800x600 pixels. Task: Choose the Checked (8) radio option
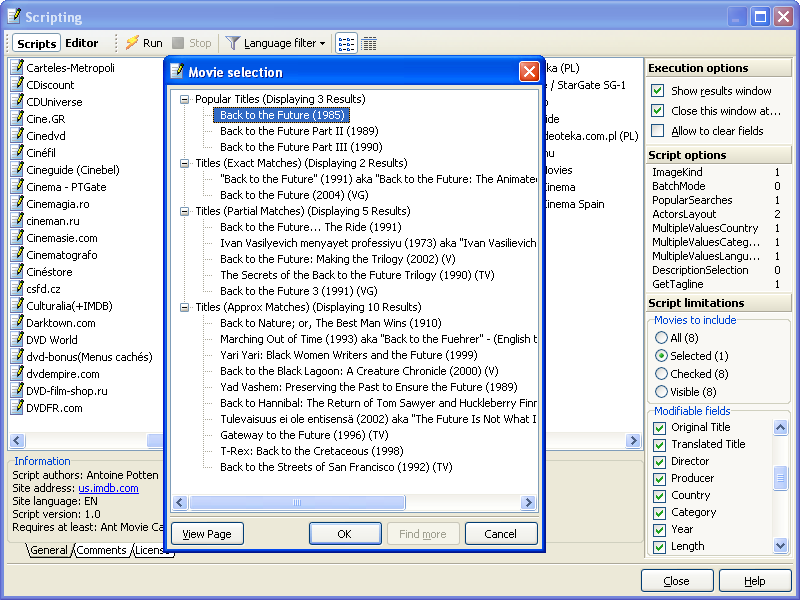(x=662, y=374)
